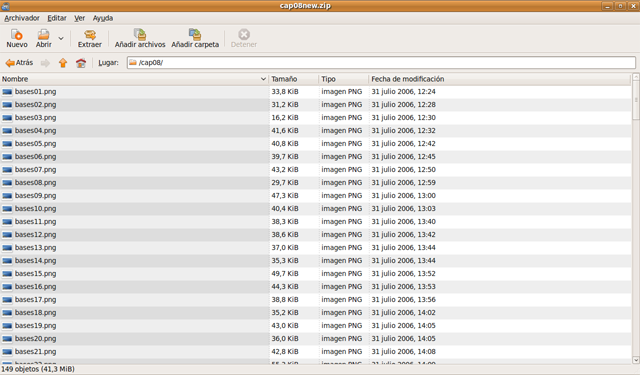Screen dimensions: 640x375
Task: Open the Editar menu
Action: coord(57,18)
